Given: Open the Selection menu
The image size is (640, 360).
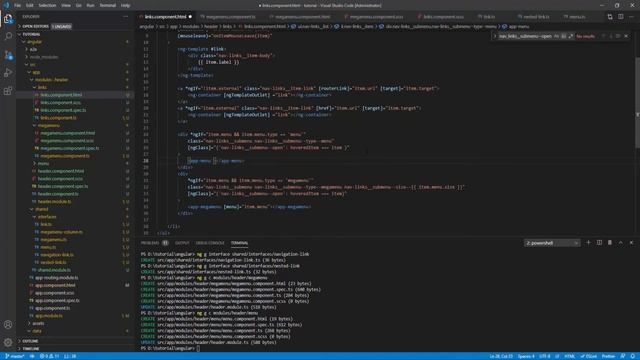Looking at the screenshot, I should (x=47, y=5).
